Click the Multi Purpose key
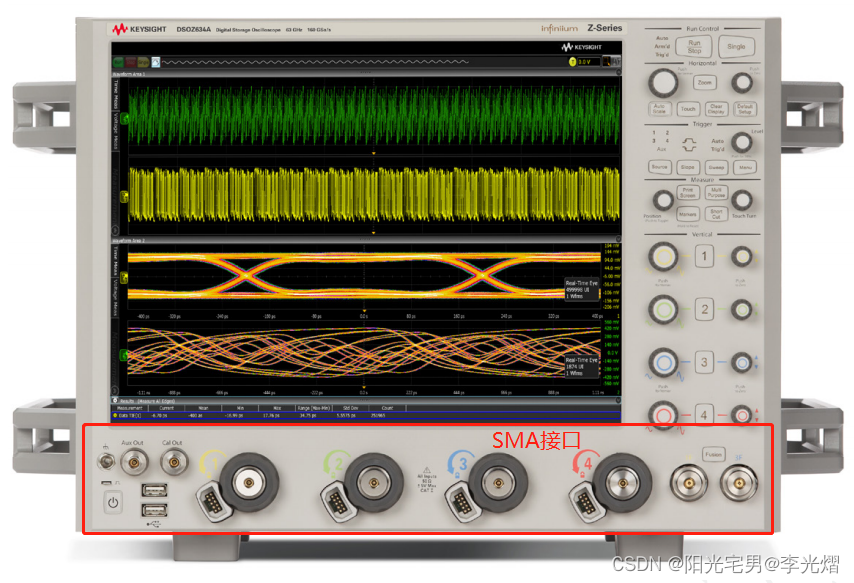Image resolution: width=854 pixels, height=583 pixels. coord(716,193)
